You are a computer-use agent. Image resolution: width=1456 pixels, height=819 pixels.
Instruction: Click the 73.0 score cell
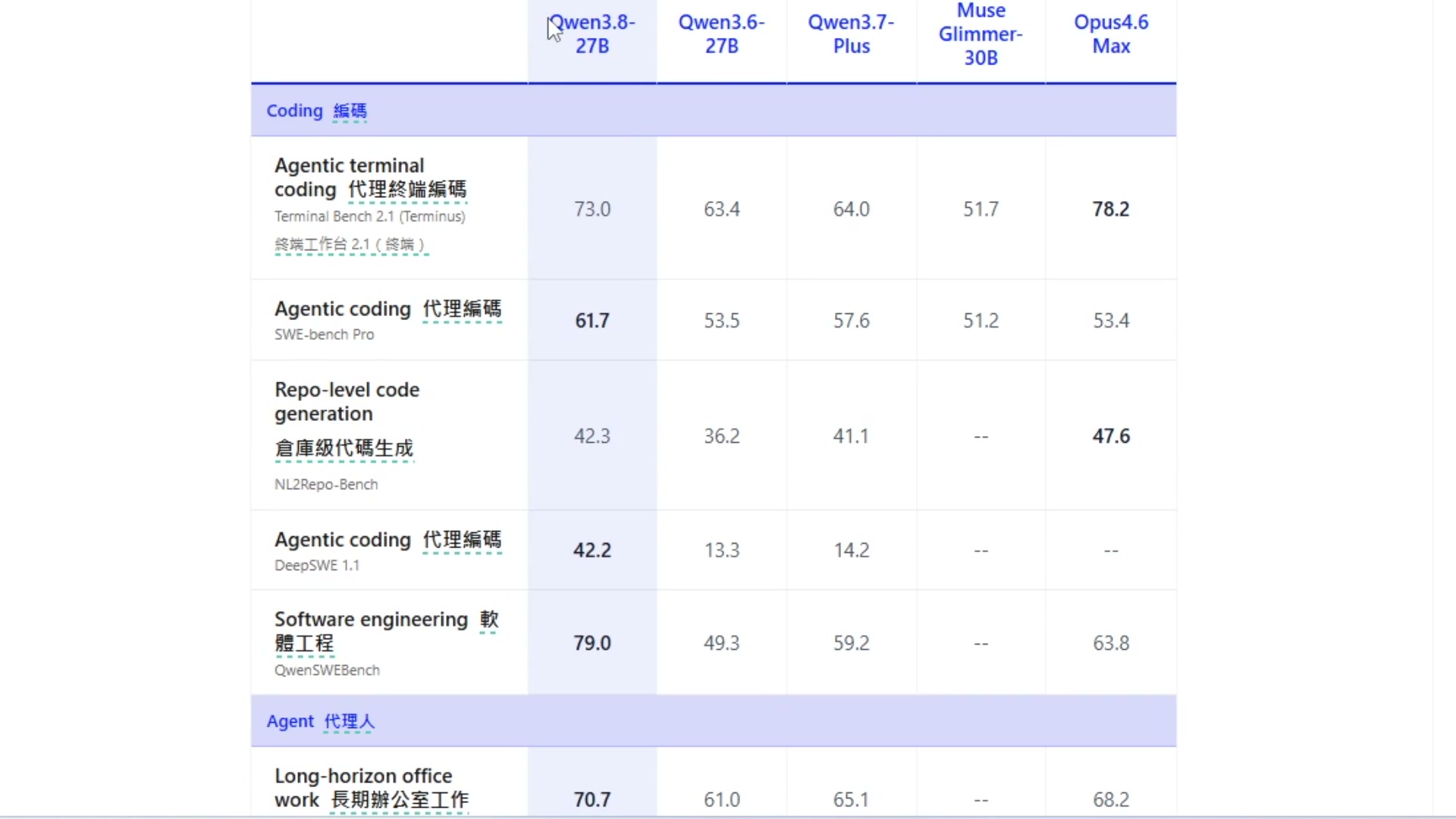tap(592, 209)
